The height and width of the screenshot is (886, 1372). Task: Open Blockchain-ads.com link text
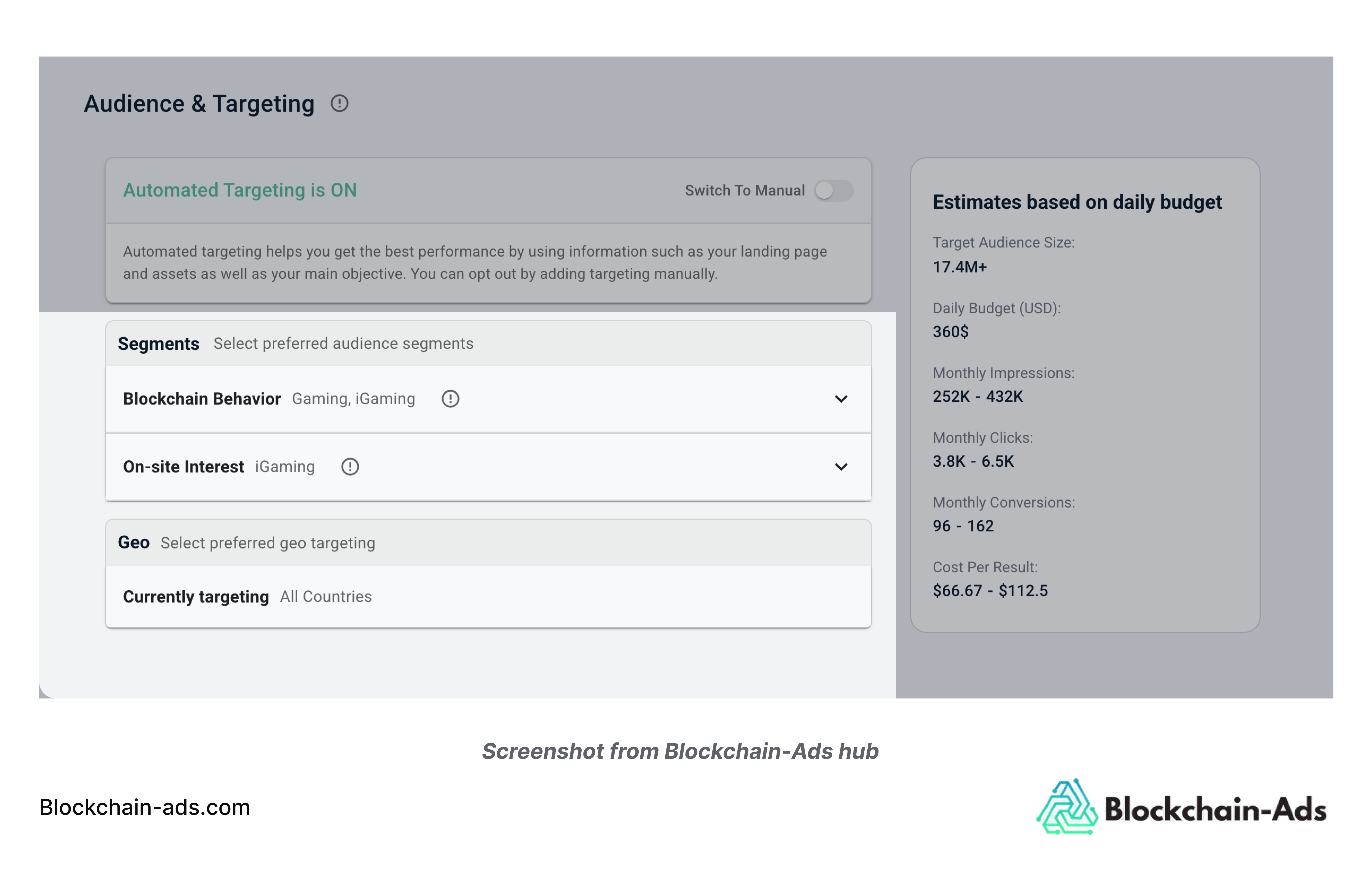pyautogui.click(x=145, y=807)
